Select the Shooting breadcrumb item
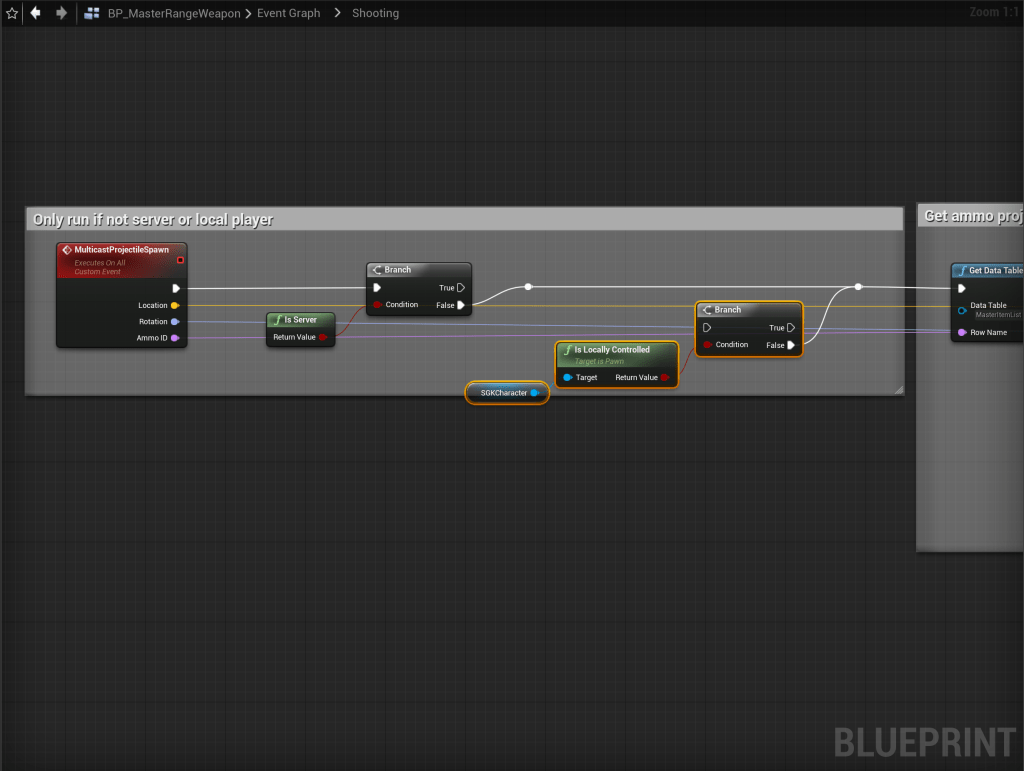This screenshot has width=1024, height=771. click(375, 13)
